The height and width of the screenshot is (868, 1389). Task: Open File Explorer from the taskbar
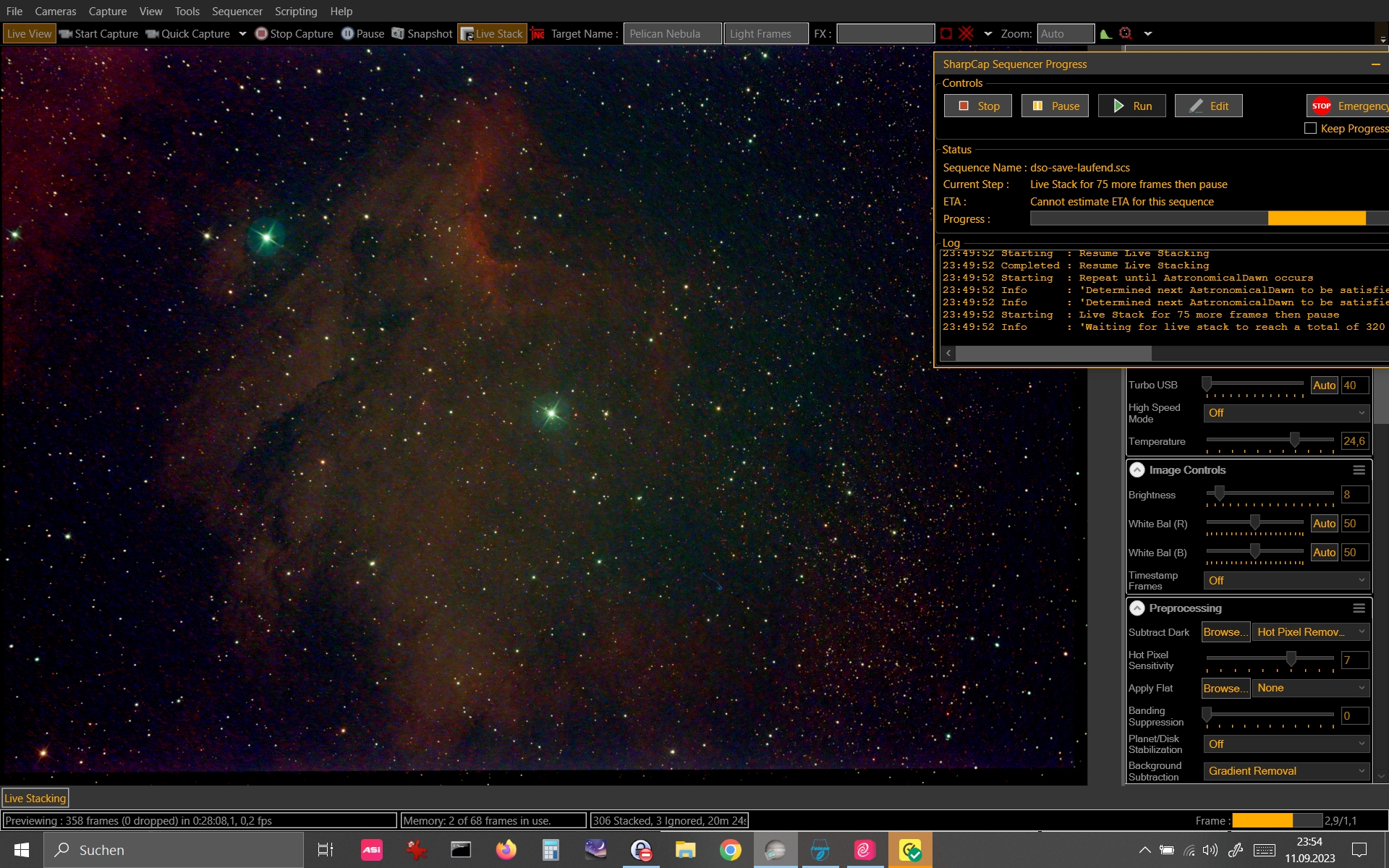pyautogui.click(x=686, y=850)
